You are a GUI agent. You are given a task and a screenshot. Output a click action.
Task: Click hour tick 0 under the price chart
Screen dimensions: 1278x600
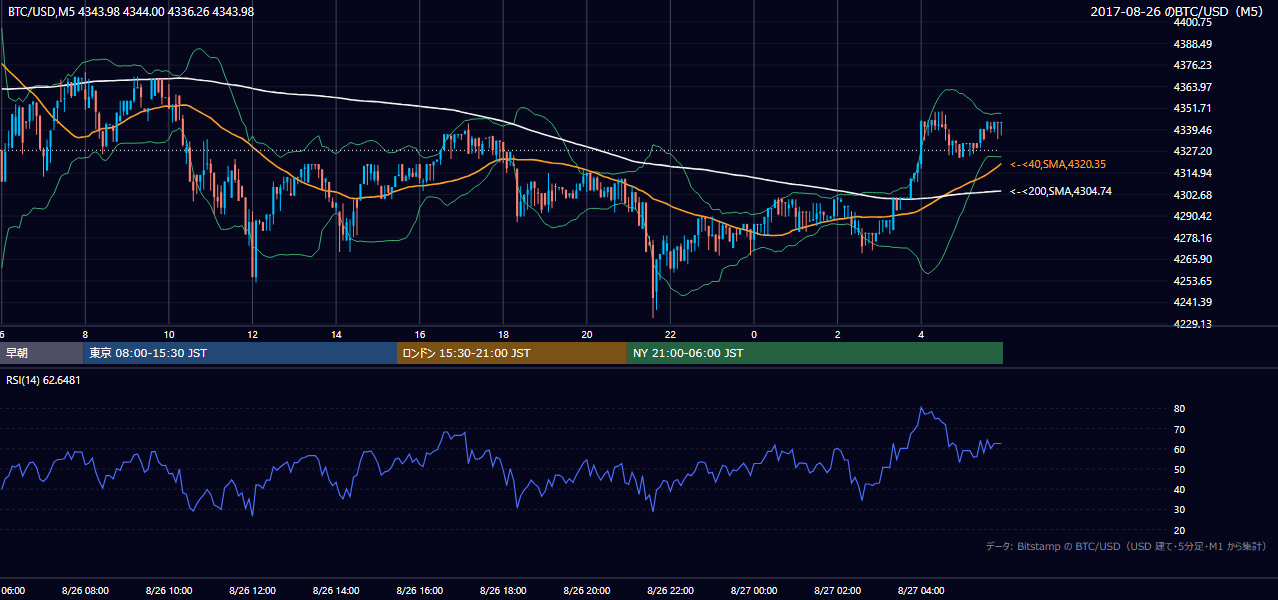tap(754, 335)
